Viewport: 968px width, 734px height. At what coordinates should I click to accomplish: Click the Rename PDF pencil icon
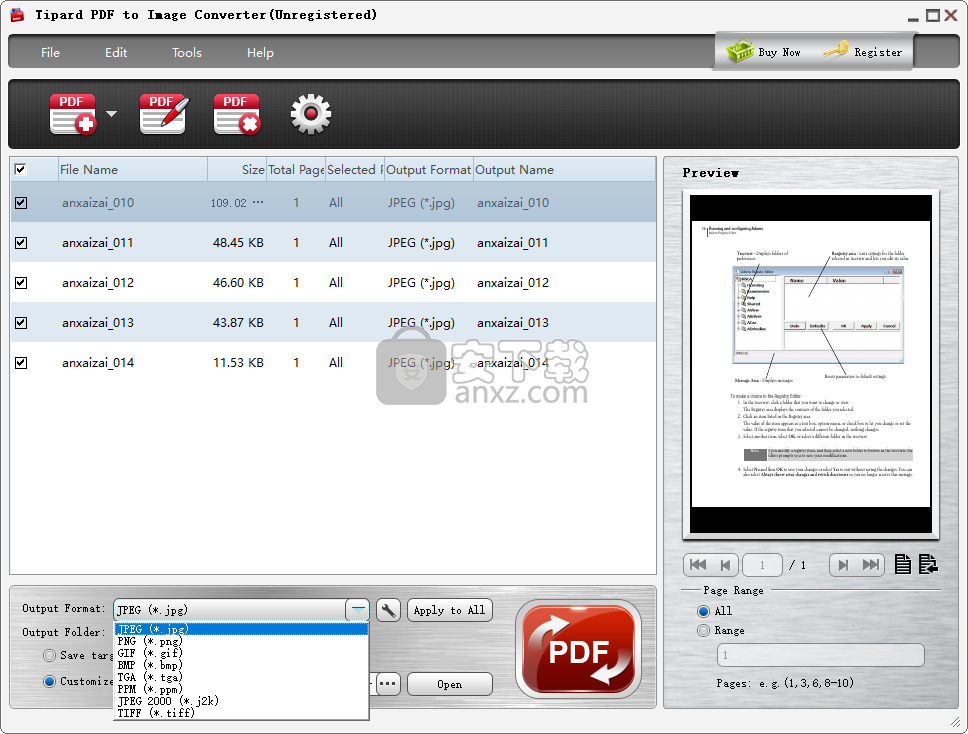[x=164, y=114]
